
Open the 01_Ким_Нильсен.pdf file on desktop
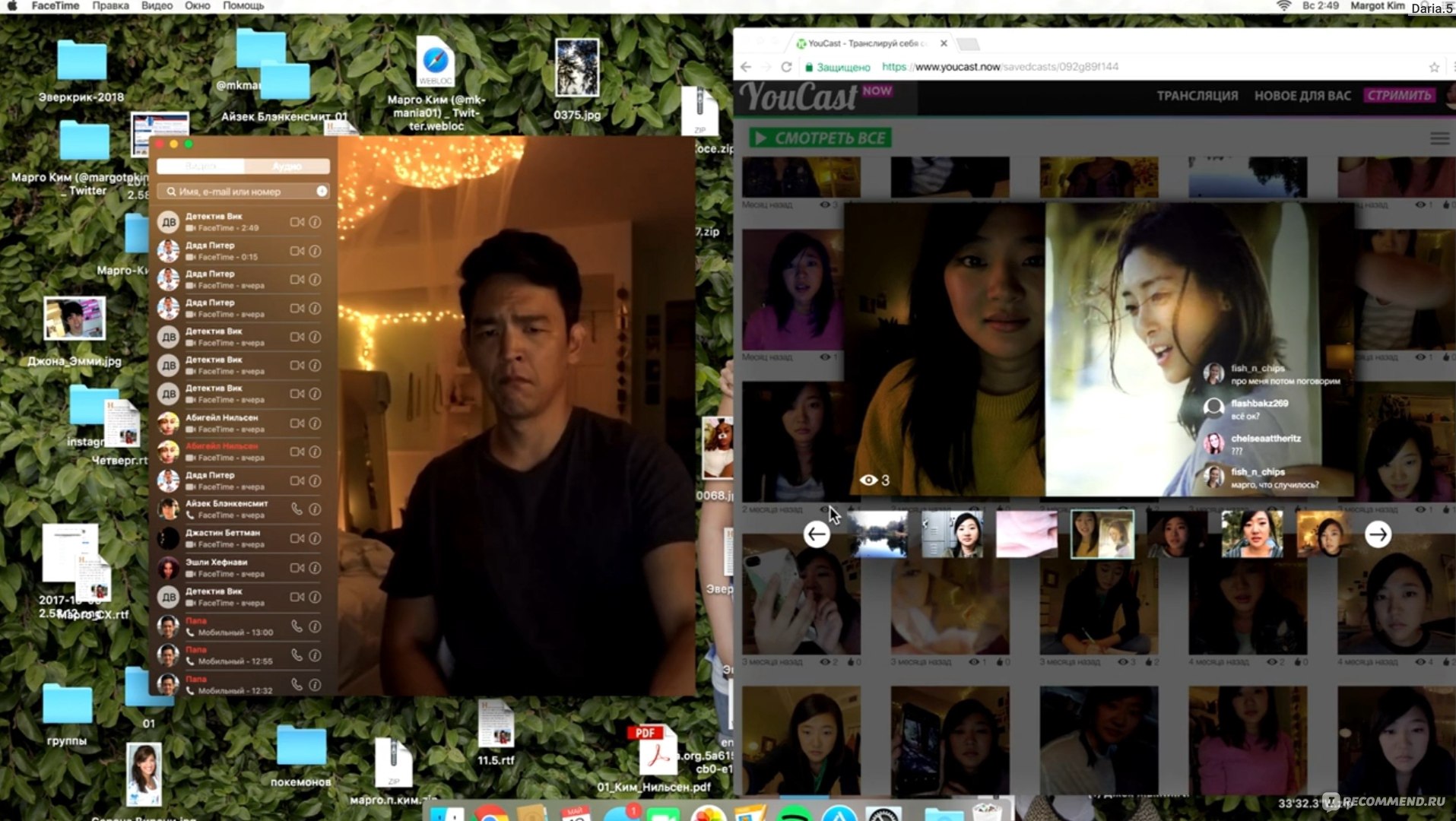pos(654,757)
